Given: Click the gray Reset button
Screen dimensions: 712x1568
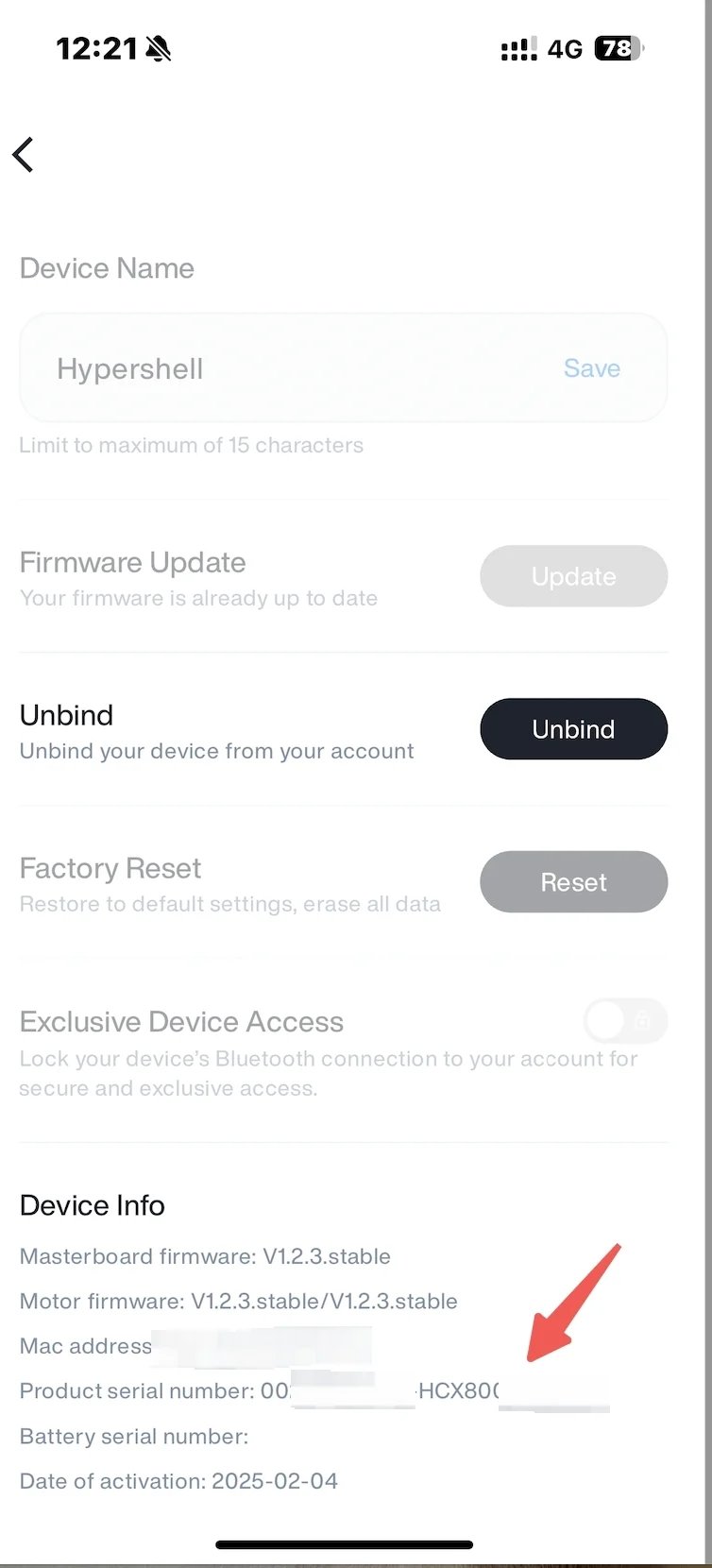Looking at the screenshot, I should 574,882.
